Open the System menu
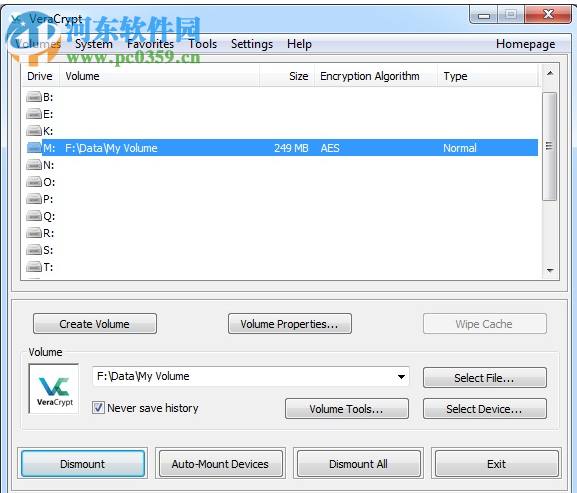Image resolution: width=577 pixels, height=493 pixels. click(94, 44)
